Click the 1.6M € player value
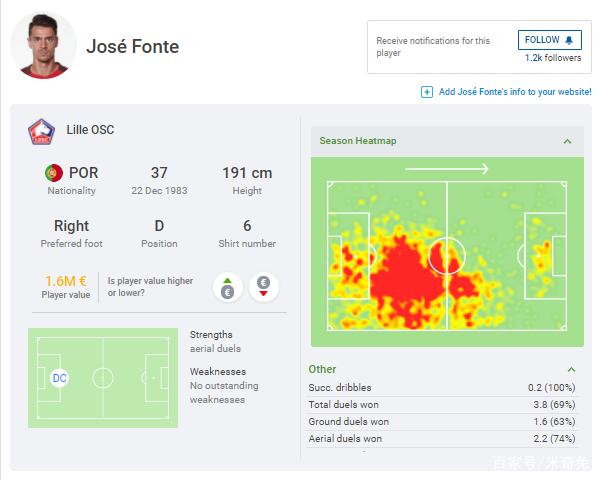The height and width of the screenshot is (480, 600). [66, 281]
